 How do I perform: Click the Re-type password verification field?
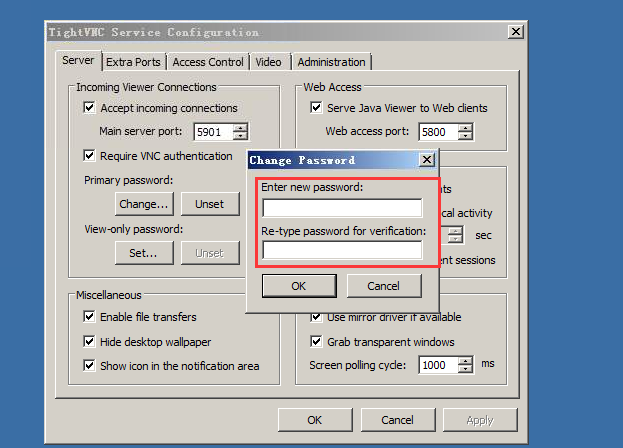click(x=342, y=250)
